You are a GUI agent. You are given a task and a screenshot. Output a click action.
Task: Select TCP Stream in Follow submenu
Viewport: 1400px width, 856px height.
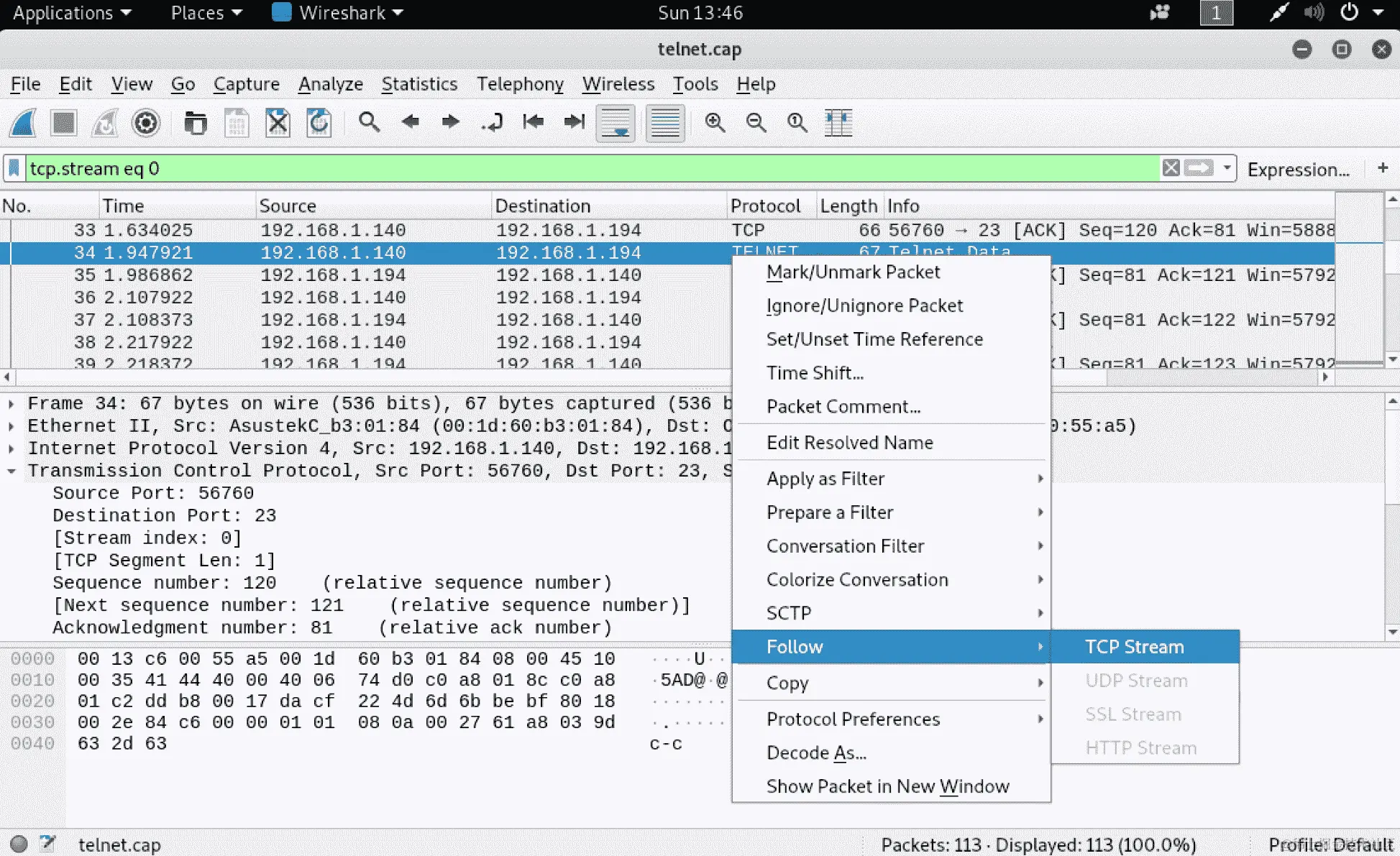pos(1134,647)
